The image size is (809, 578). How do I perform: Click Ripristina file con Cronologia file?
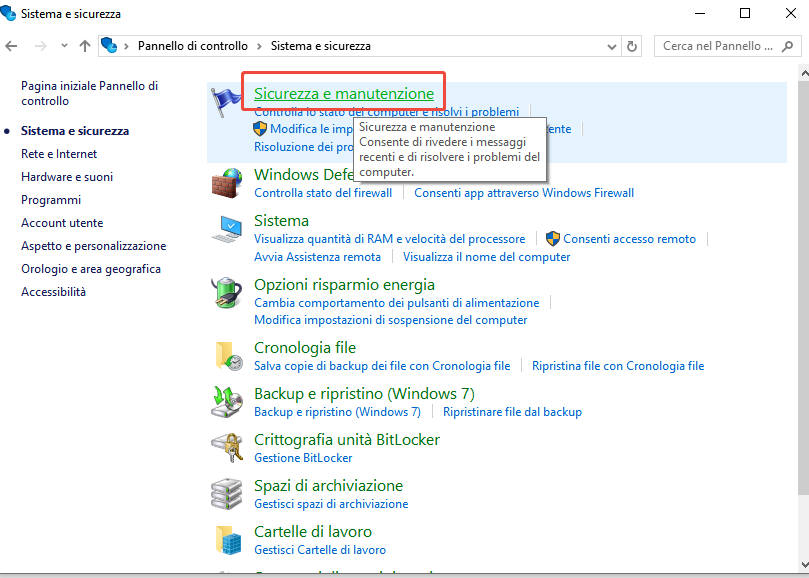[x=618, y=366]
